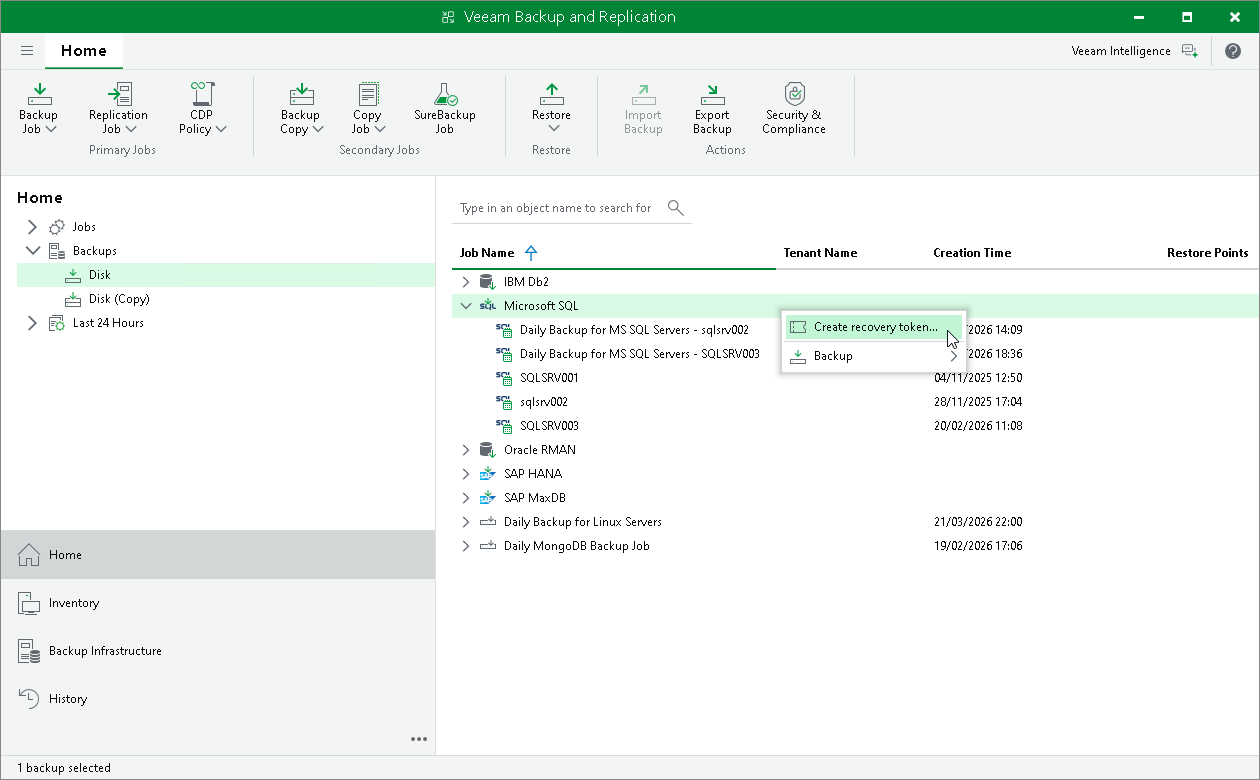This screenshot has height=780, width=1260.
Task: Click the search magnifier icon
Action: 676,208
